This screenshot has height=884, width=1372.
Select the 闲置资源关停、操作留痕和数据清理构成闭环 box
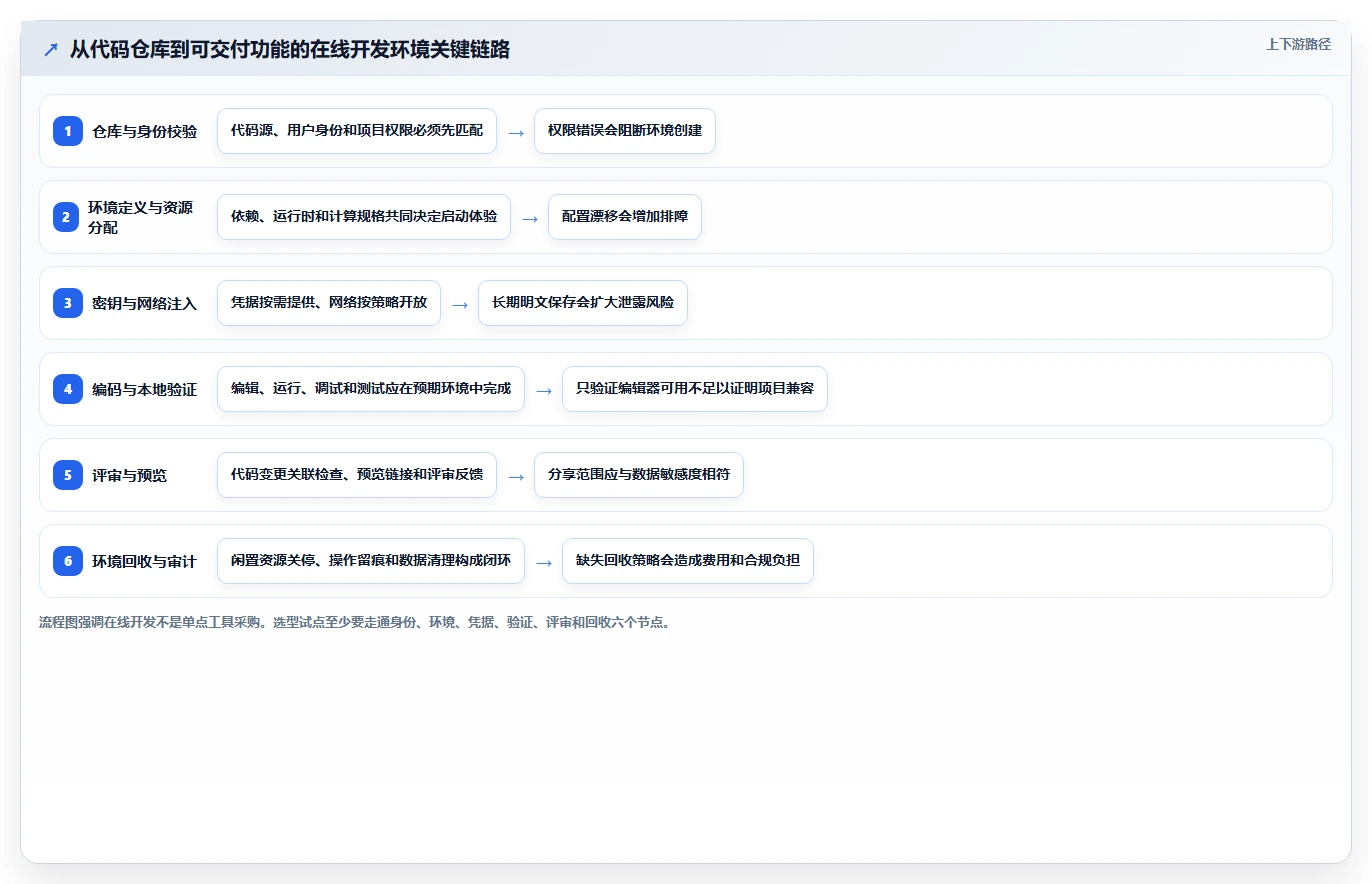(x=371, y=561)
